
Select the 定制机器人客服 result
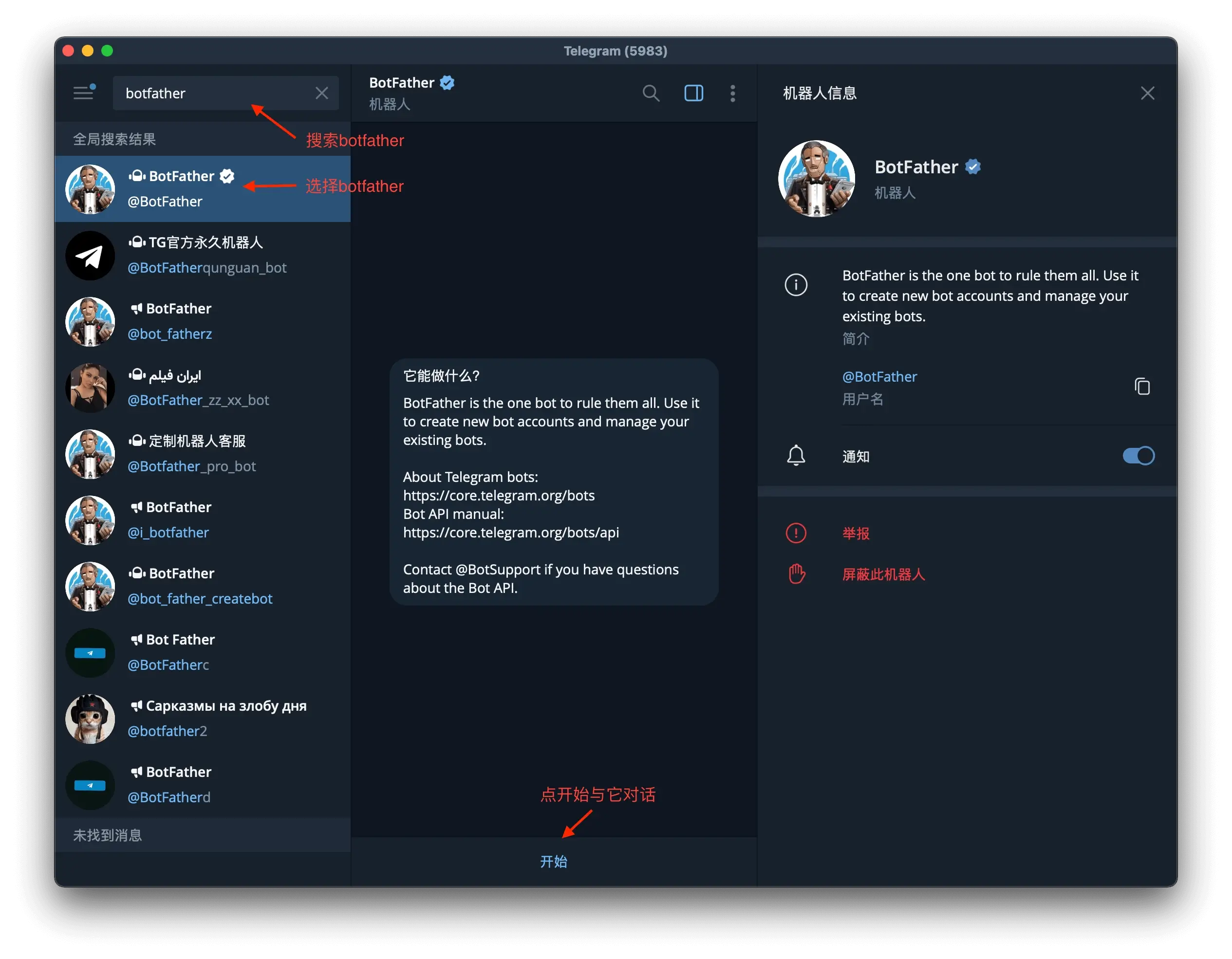[x=203, y=454]
